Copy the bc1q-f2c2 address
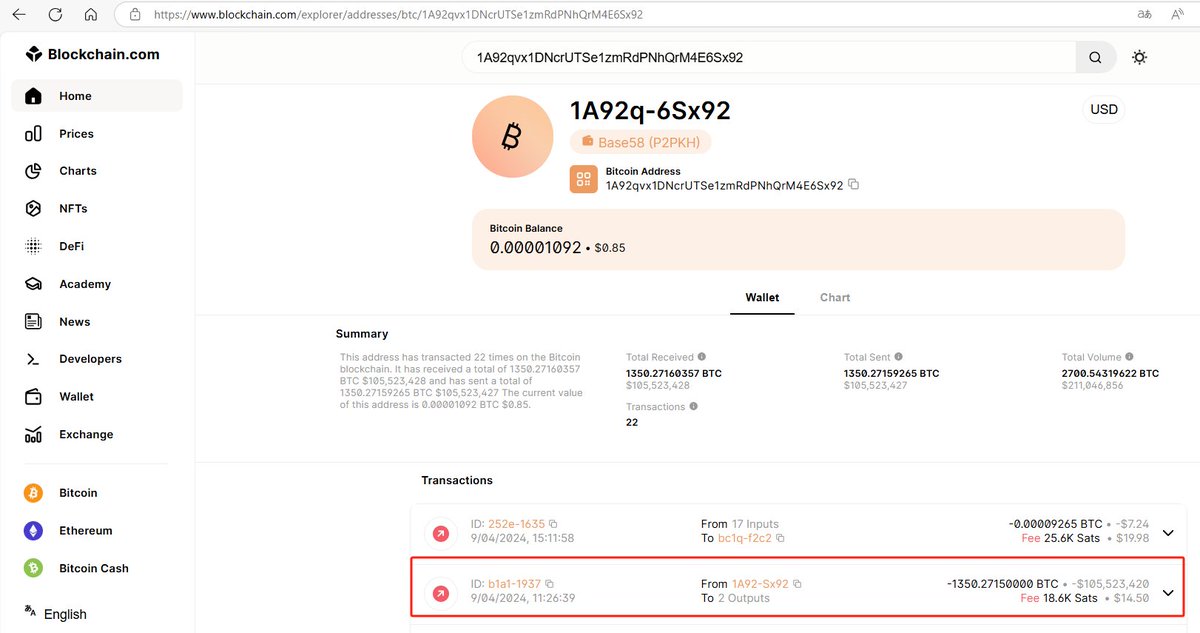Image resolution: width=1200 pixels, height=633 pixels. pyautogui.click(x=780, y=538)
